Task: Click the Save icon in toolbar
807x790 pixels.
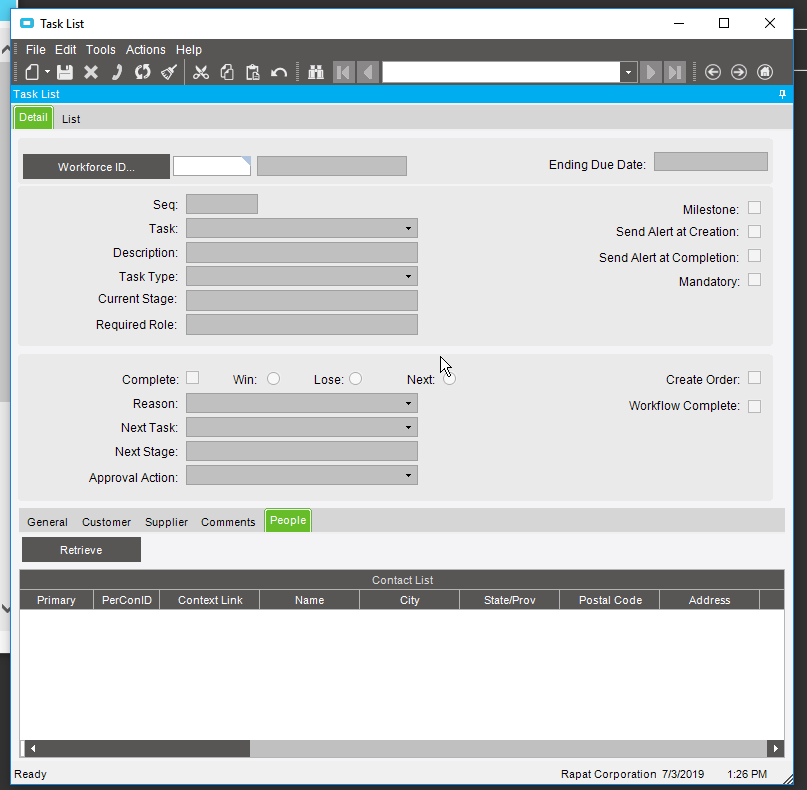Action: (64, 72)
